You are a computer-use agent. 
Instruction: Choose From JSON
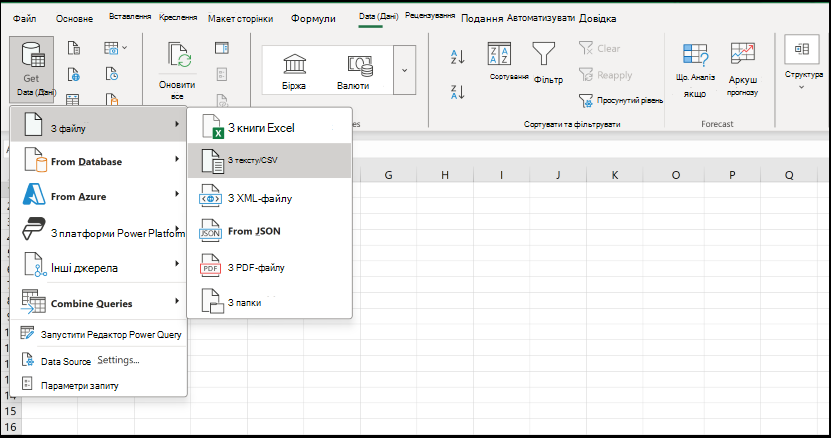coord(270,232)
